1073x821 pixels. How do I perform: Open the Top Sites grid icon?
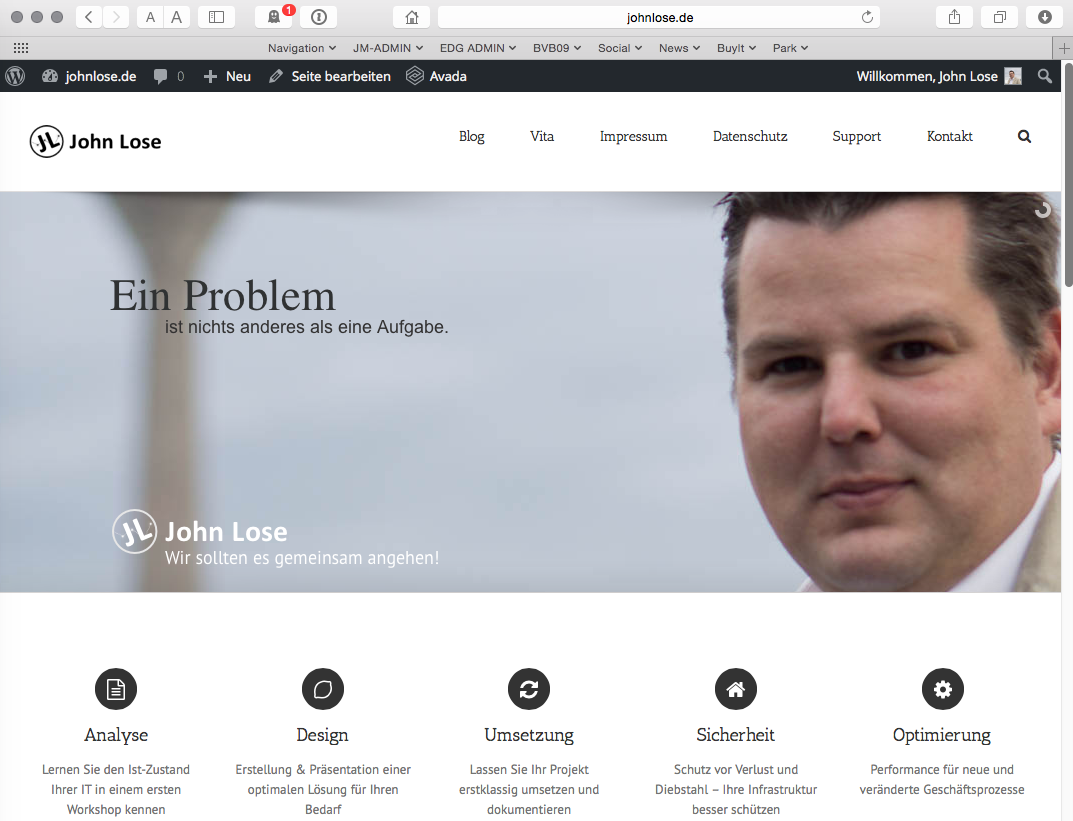21,48
